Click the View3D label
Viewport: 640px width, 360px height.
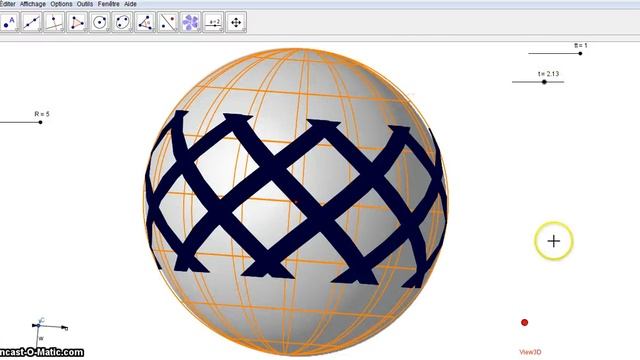point(530,352)
